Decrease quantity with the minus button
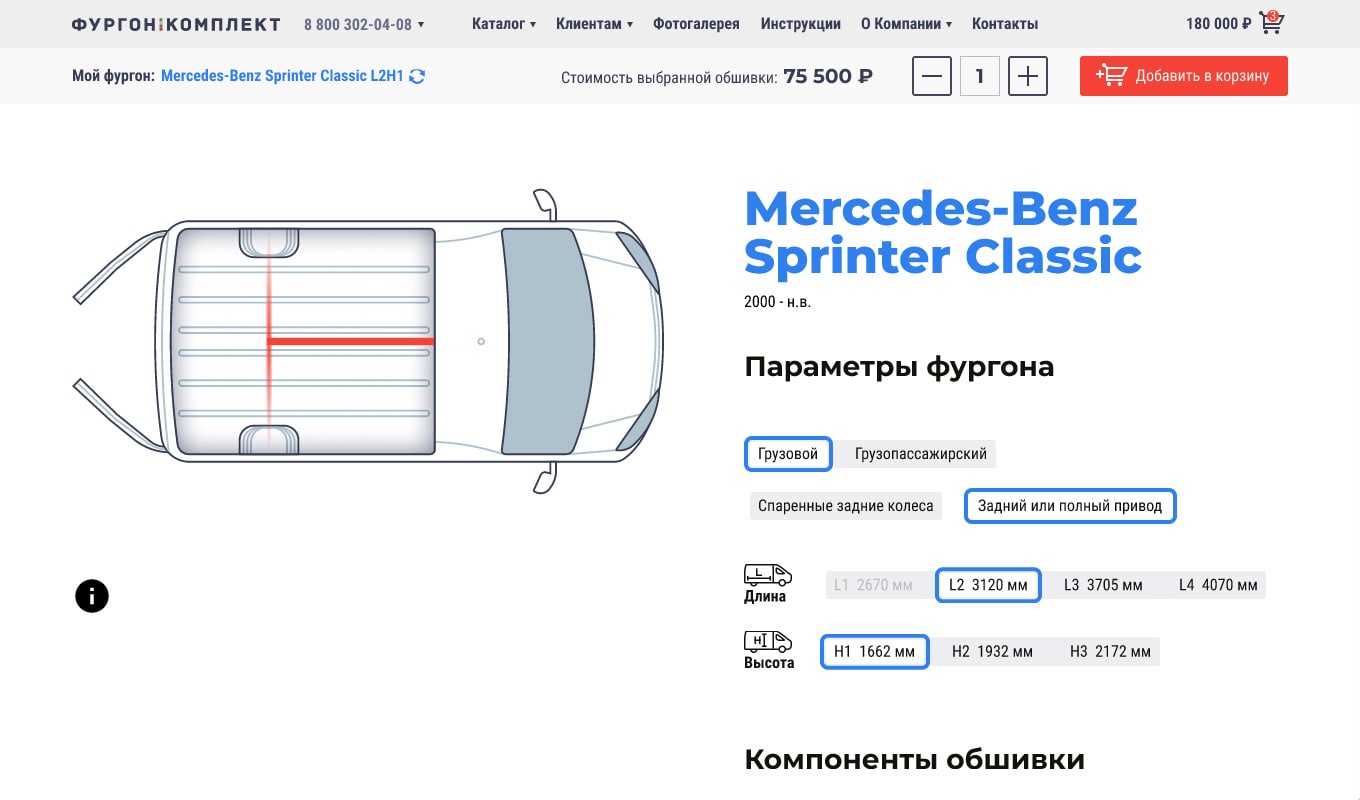1360x800 pixels. coord(932,76)
